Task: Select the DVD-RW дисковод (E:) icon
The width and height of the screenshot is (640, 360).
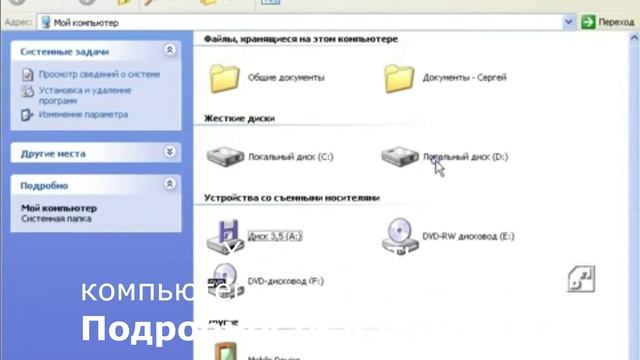Action: pos(400,236)
